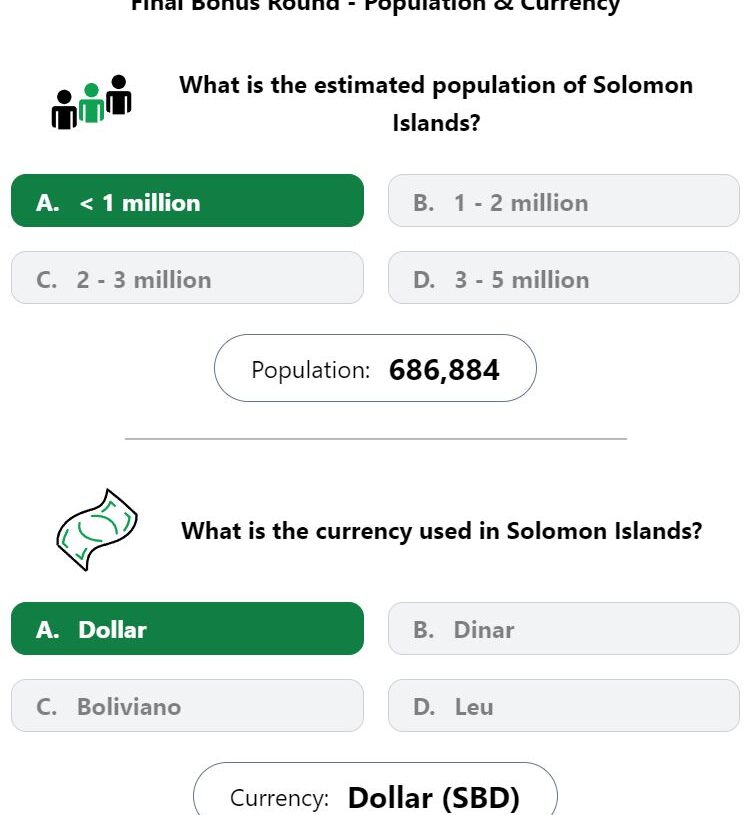Click the Solomon Islands population question text
The image size is (754, 815).
pos(436,104)
